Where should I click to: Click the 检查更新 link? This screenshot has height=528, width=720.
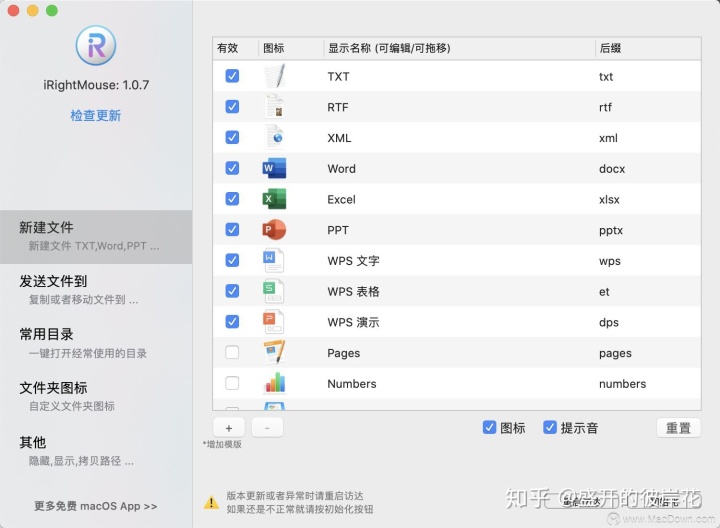pos(96,115)
